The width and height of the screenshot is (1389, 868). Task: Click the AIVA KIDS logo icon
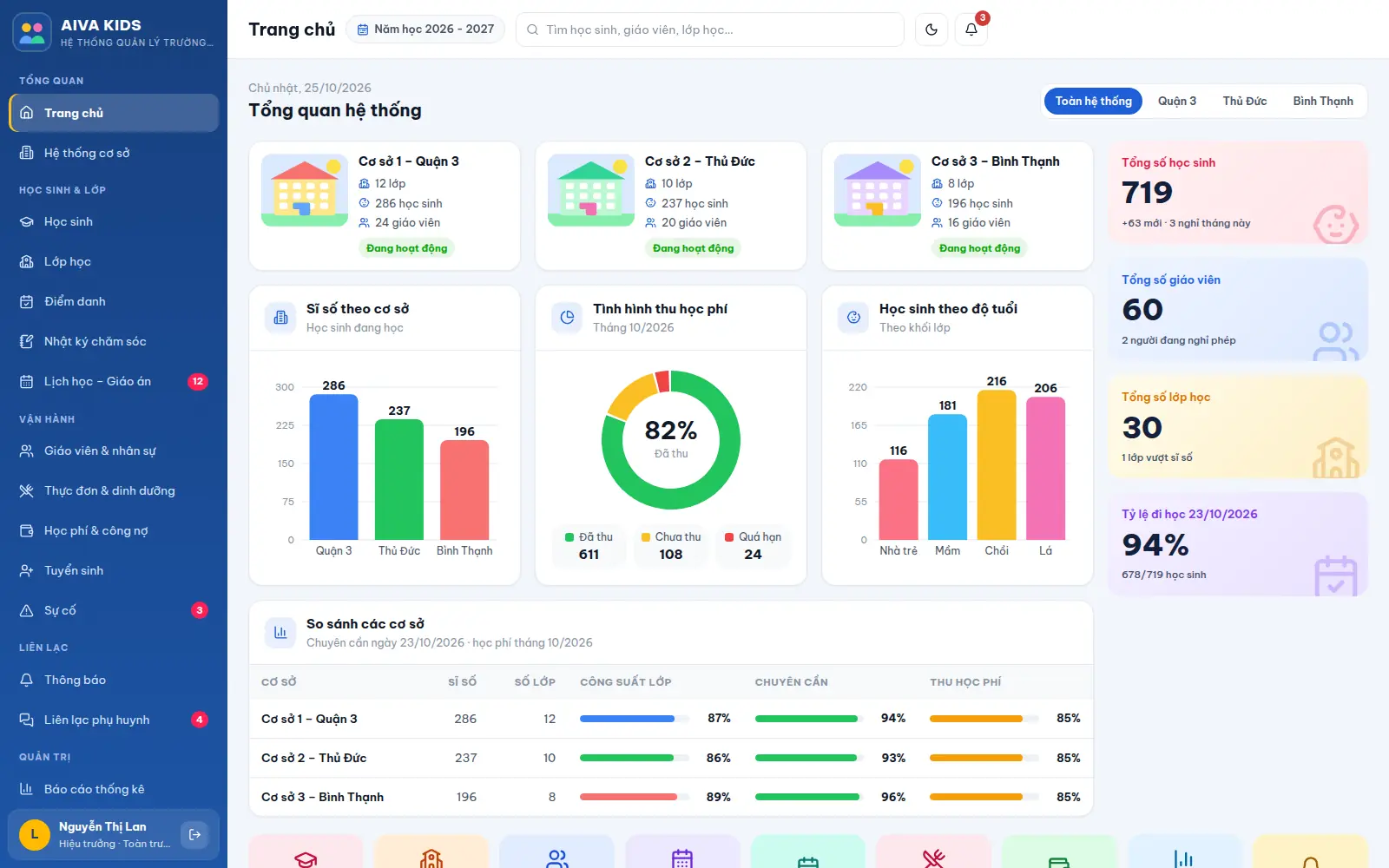32,32
